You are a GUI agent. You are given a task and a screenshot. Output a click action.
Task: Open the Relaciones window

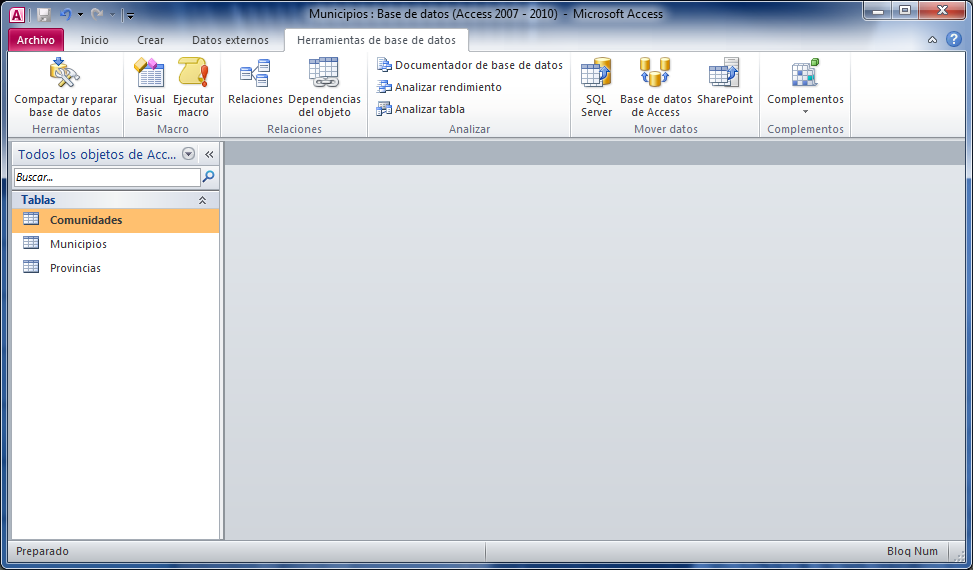[255, 81]
